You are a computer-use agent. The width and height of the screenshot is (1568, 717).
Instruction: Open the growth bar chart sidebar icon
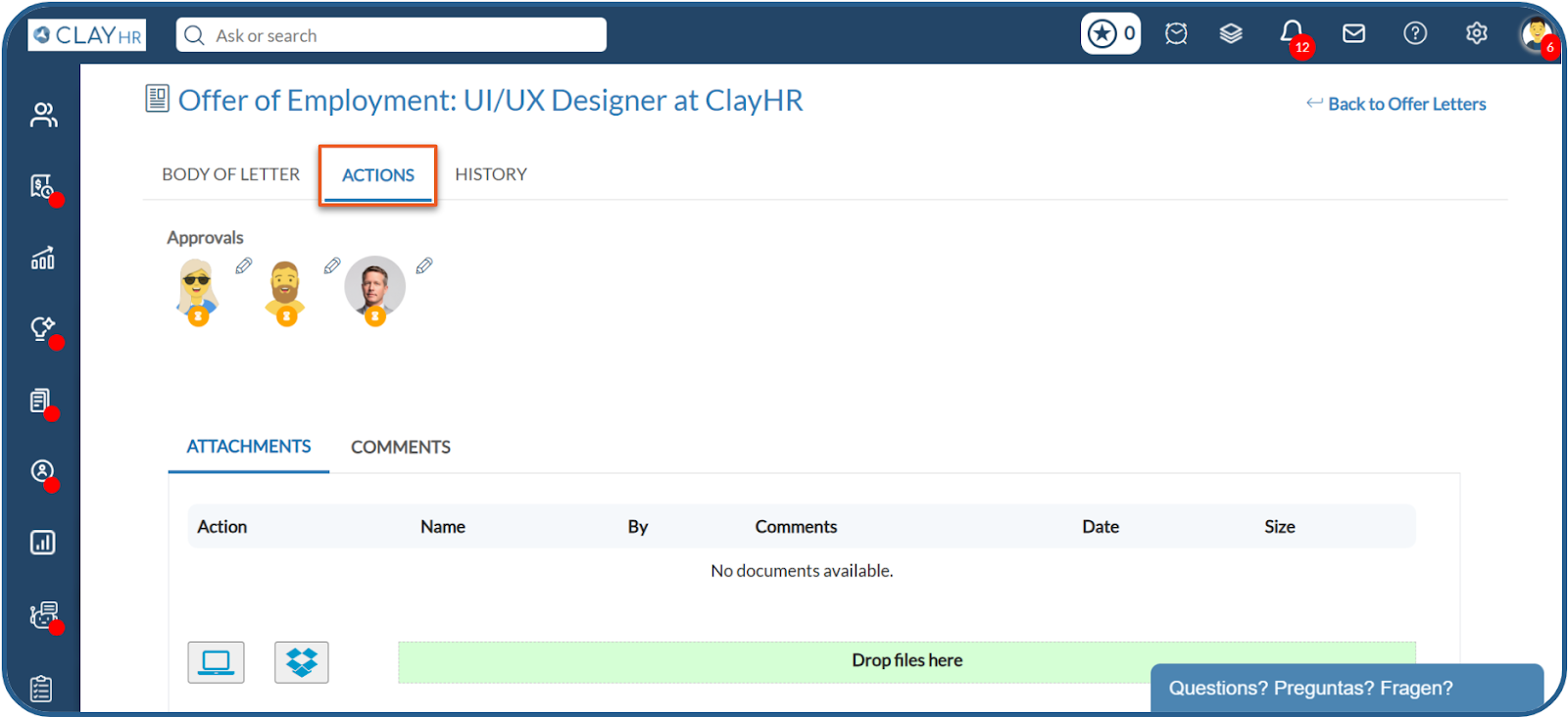[43, 258]
